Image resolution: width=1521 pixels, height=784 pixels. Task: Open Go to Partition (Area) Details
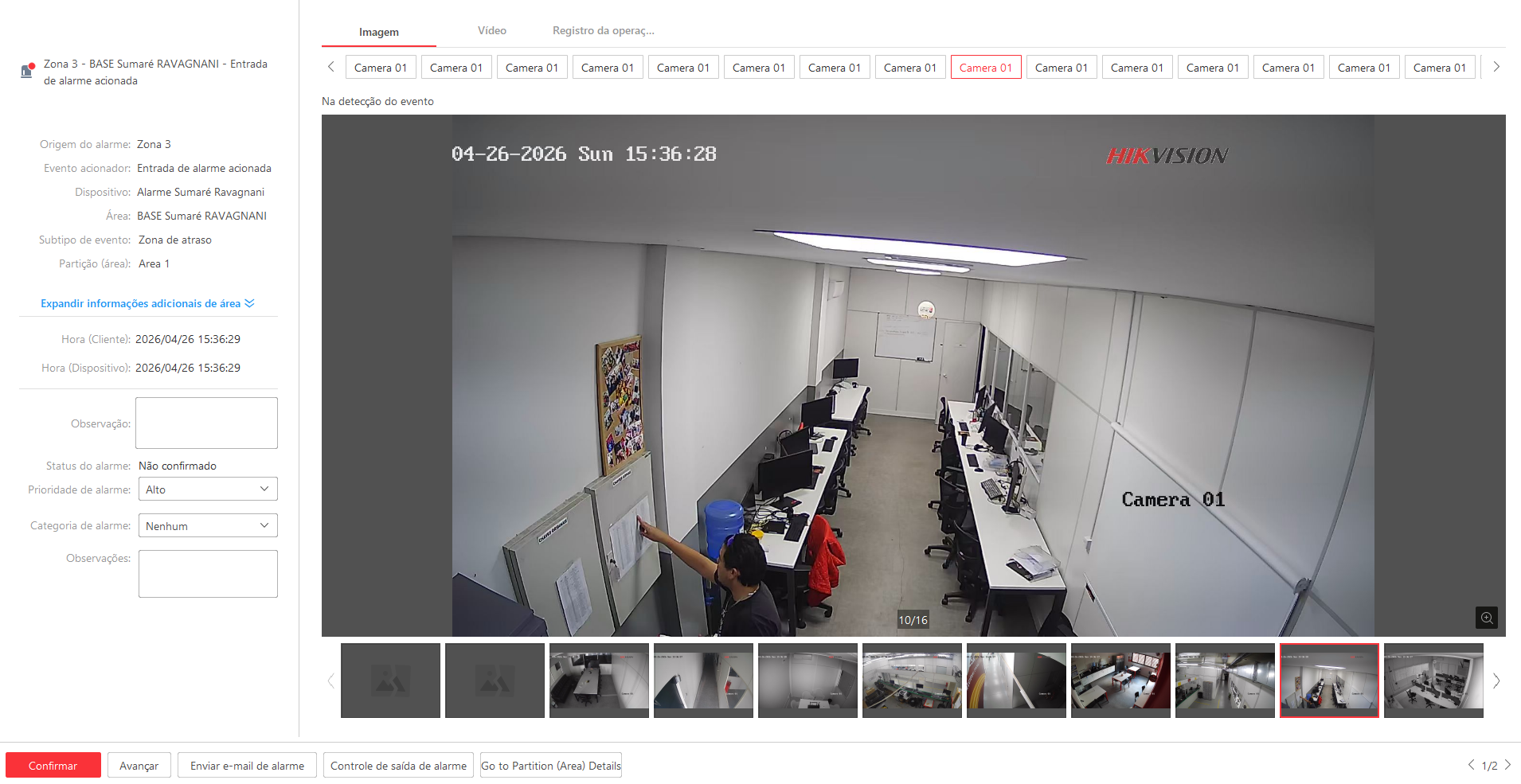551,766
